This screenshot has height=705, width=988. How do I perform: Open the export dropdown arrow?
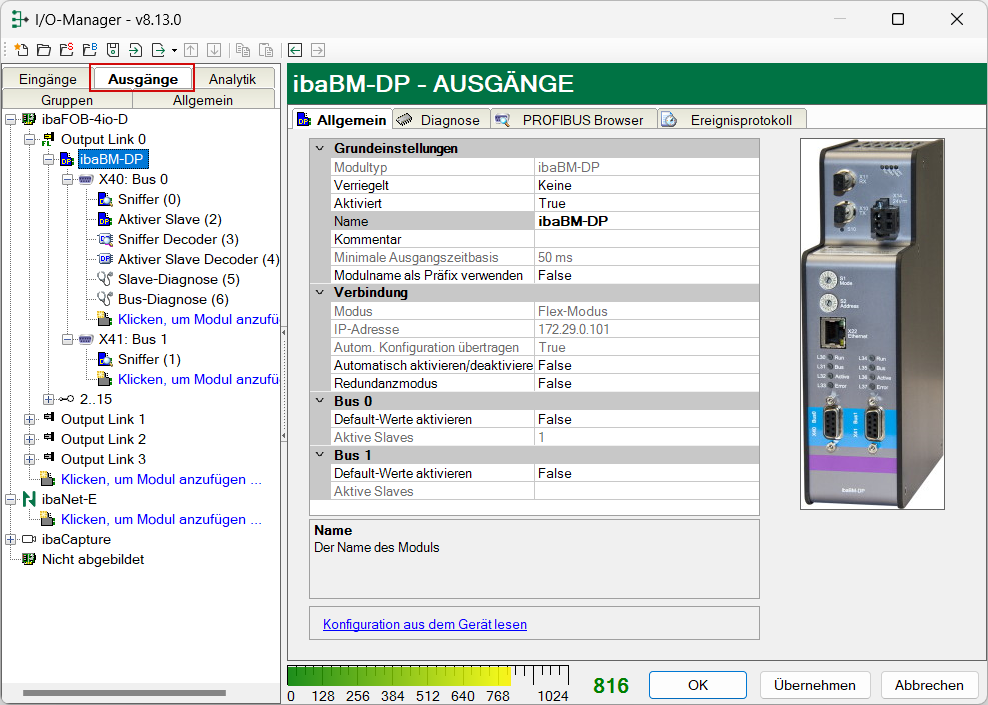click(175, 50)
